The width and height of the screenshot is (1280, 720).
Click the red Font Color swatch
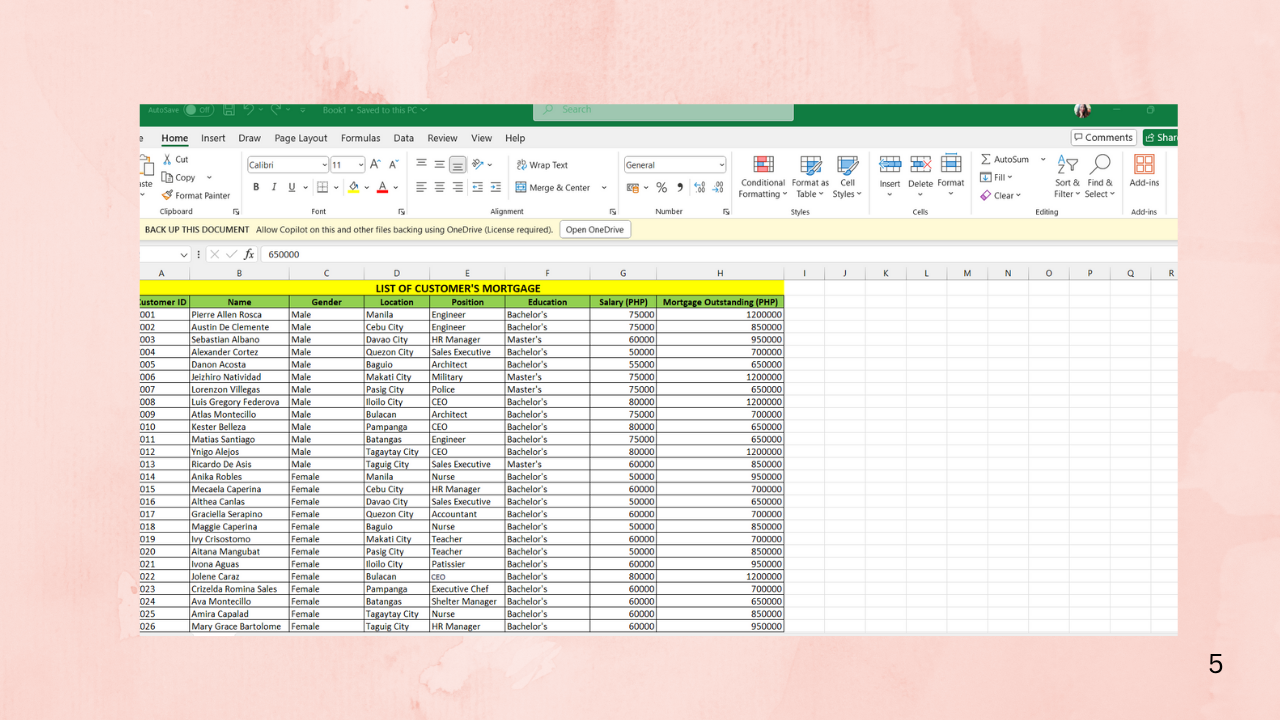pos(383,187)
